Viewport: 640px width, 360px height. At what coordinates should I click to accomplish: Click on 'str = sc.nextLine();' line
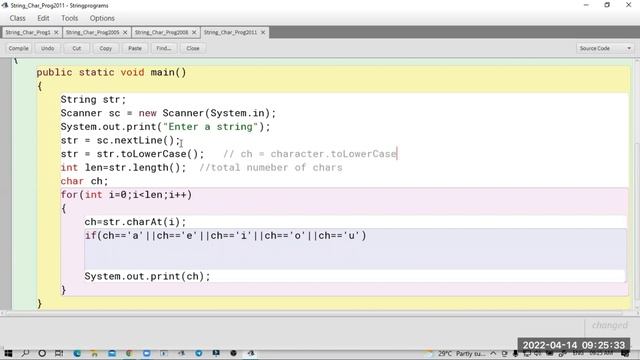click(120, 140)
